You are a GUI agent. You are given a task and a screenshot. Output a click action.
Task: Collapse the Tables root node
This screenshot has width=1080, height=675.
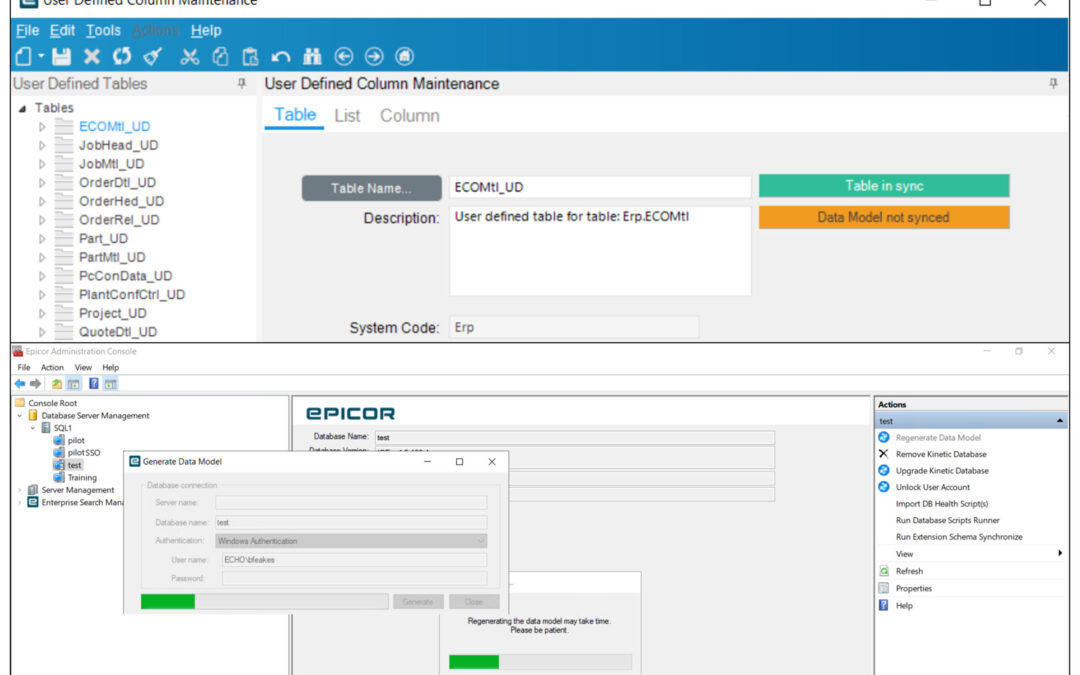[x=22, y=108]
